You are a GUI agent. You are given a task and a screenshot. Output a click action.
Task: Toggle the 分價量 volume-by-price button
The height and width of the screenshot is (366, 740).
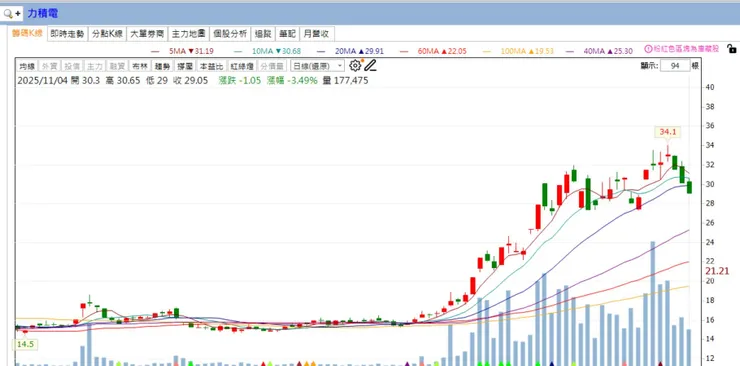coord(272,66)
